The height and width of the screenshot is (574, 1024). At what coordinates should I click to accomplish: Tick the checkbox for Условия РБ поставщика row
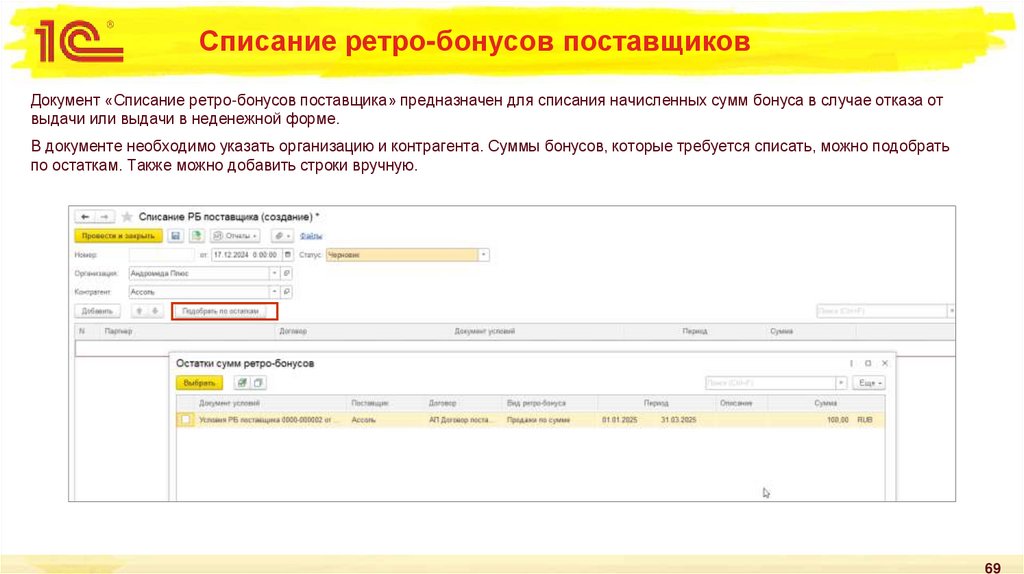coord(185,420)
